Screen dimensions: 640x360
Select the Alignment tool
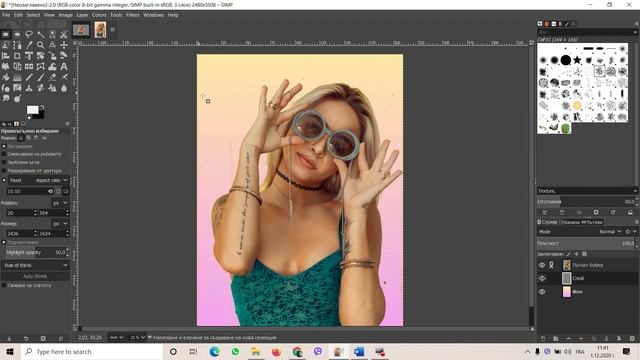6,56
